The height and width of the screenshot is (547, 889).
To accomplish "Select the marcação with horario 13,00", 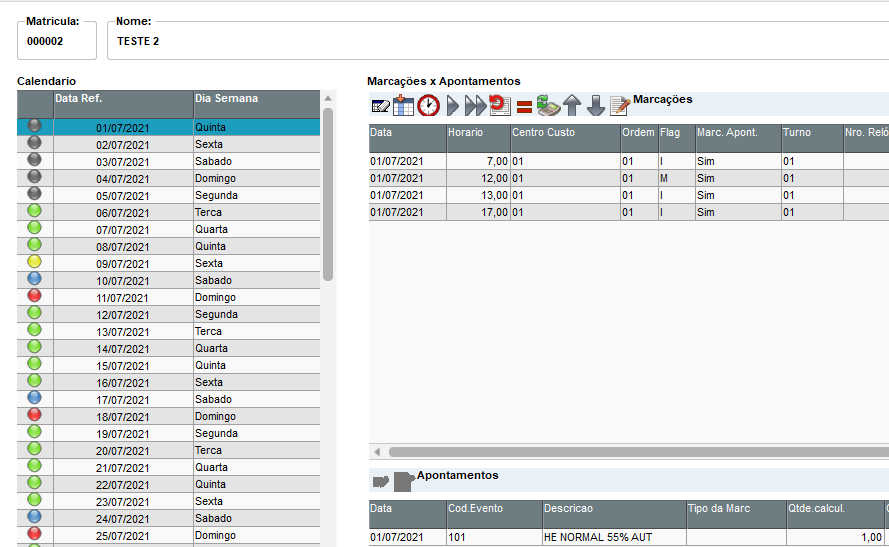I will tap(629, 195).
